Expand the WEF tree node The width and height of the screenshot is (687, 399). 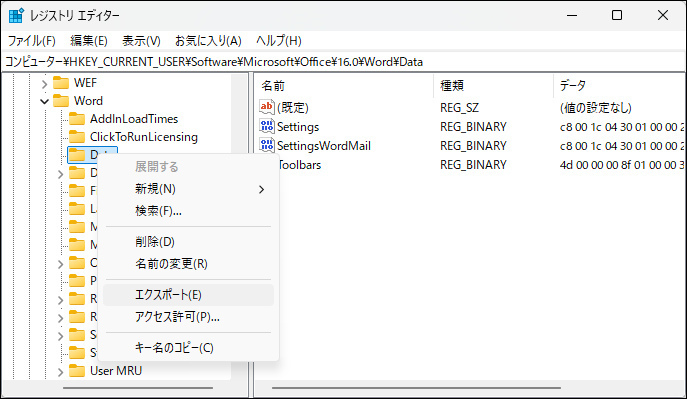pos(44,83)
